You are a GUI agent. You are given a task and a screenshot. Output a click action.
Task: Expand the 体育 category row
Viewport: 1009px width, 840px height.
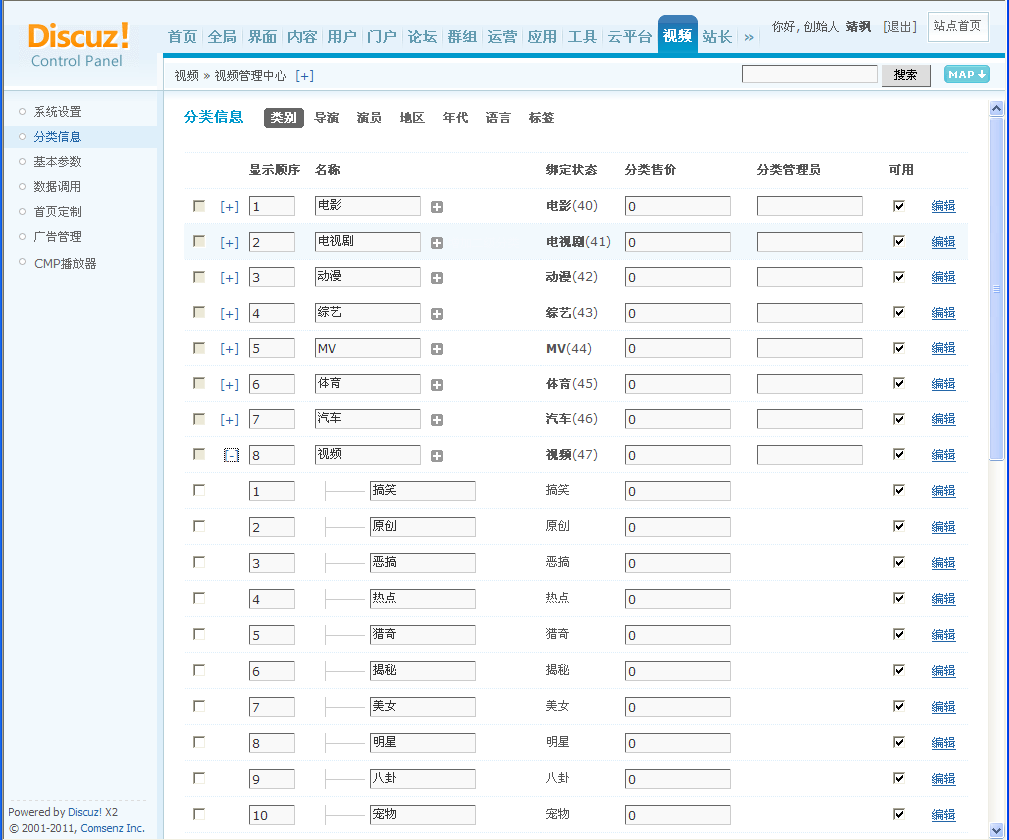[x=229, y=384]
